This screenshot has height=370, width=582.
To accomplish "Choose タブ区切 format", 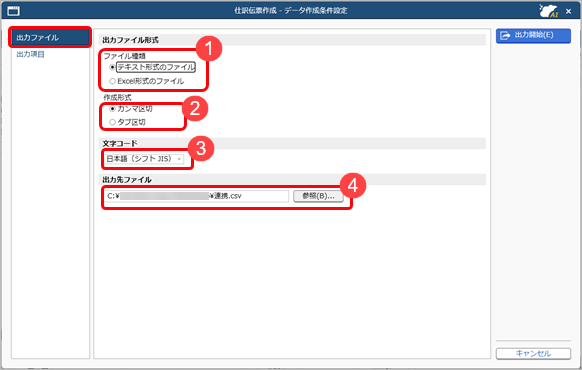I will [x=112, y=122].
